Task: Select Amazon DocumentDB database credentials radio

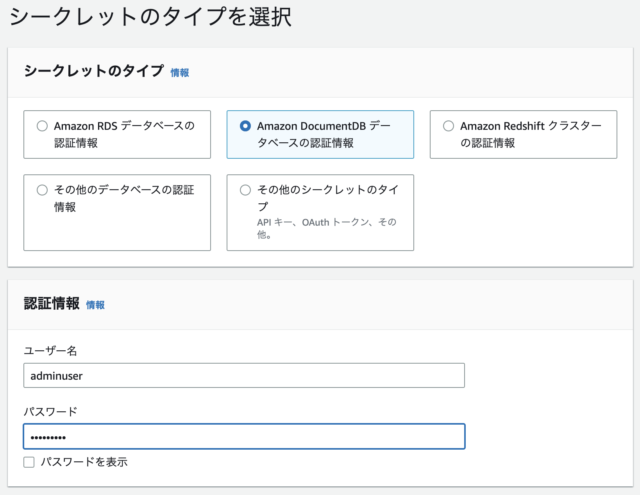Action: coord(245,126)
